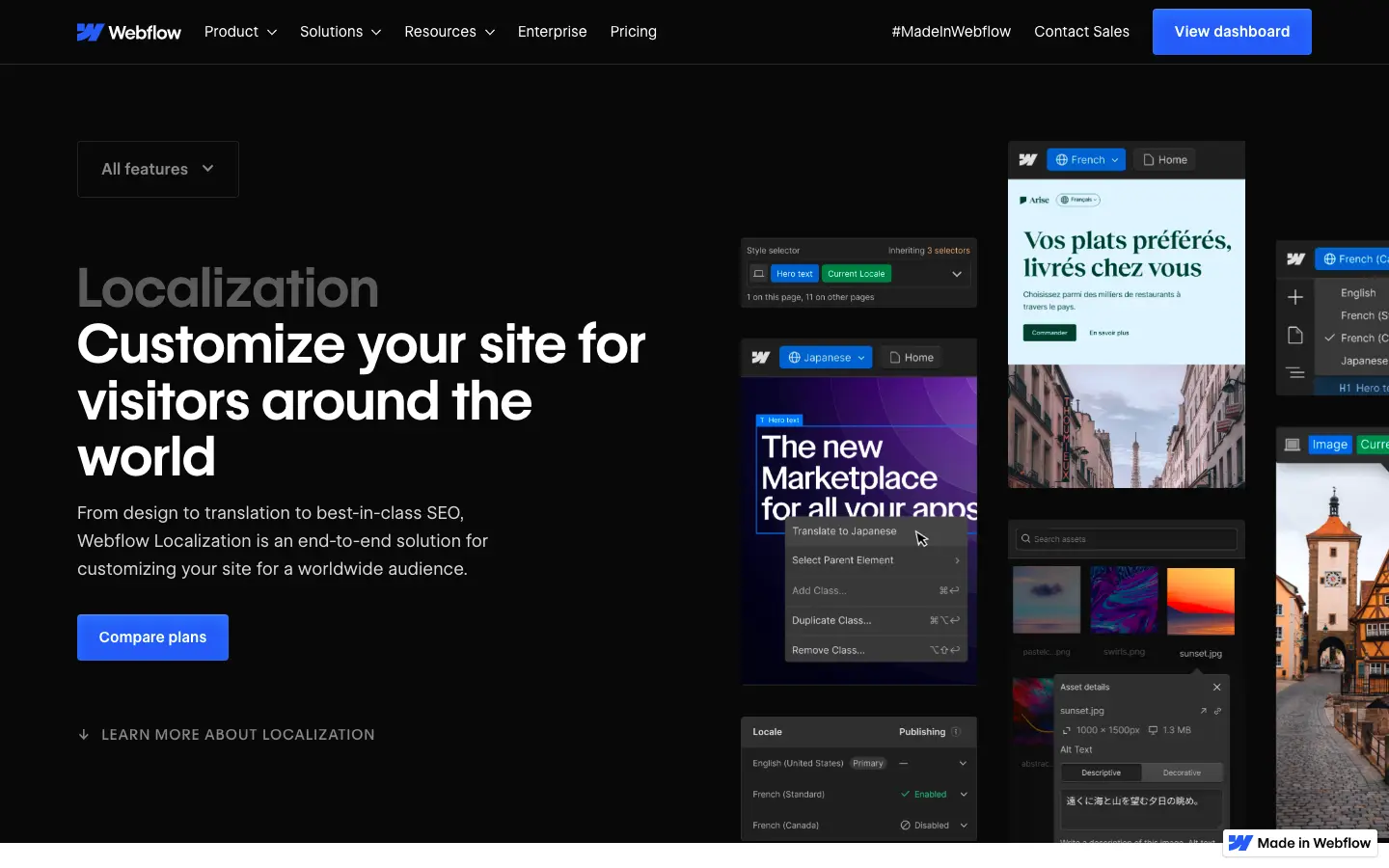Click the Primary badge on English locale
Viewport: 1389px width, 868px height.
click(x=868, y=764)
